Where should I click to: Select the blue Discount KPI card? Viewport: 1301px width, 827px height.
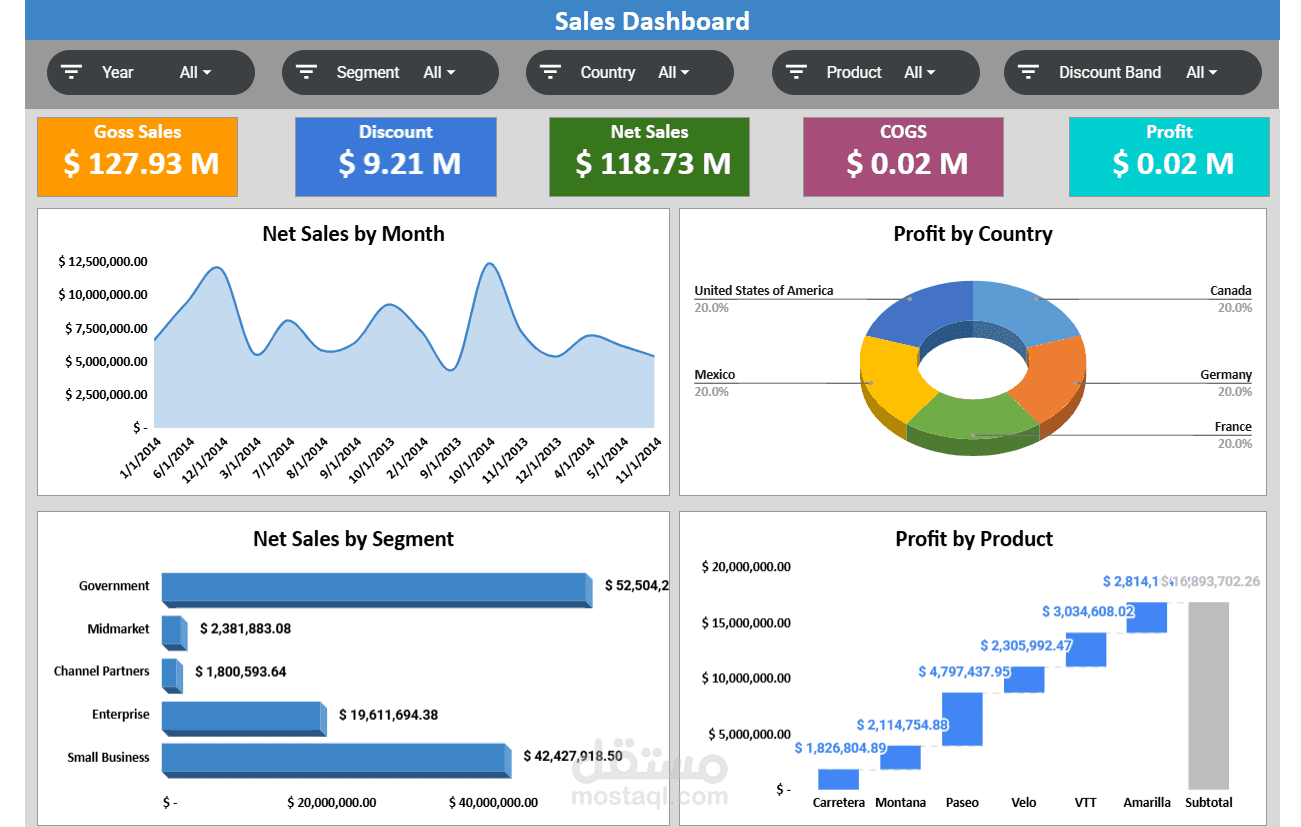pyautogui.click(x=396, y=157)
